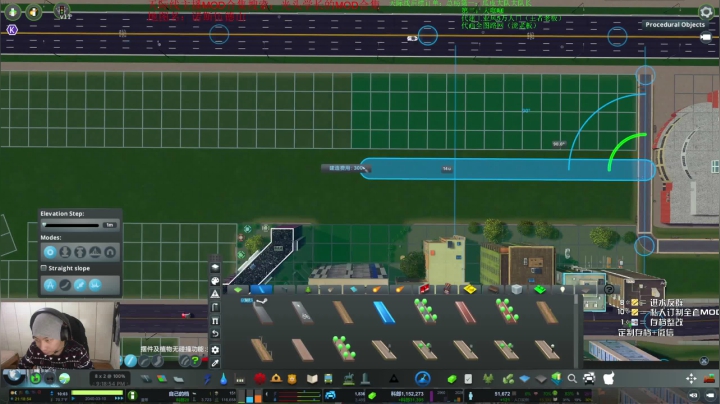Select the first highlighted elevation mode
The height and width of the screenshot is (404, 720).
click(50, 252)
